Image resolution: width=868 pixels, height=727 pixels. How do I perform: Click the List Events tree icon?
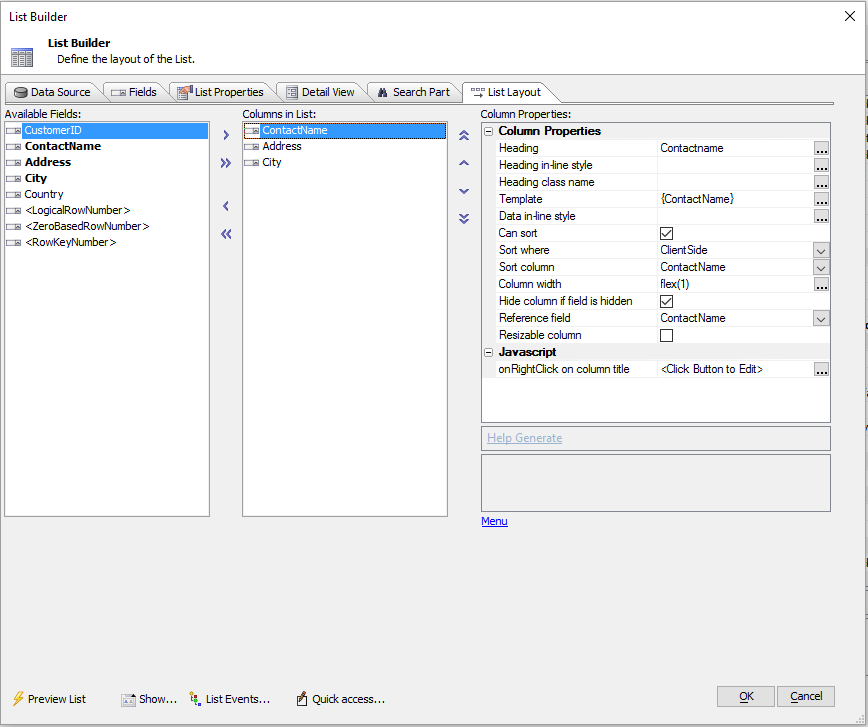point(195,699)
